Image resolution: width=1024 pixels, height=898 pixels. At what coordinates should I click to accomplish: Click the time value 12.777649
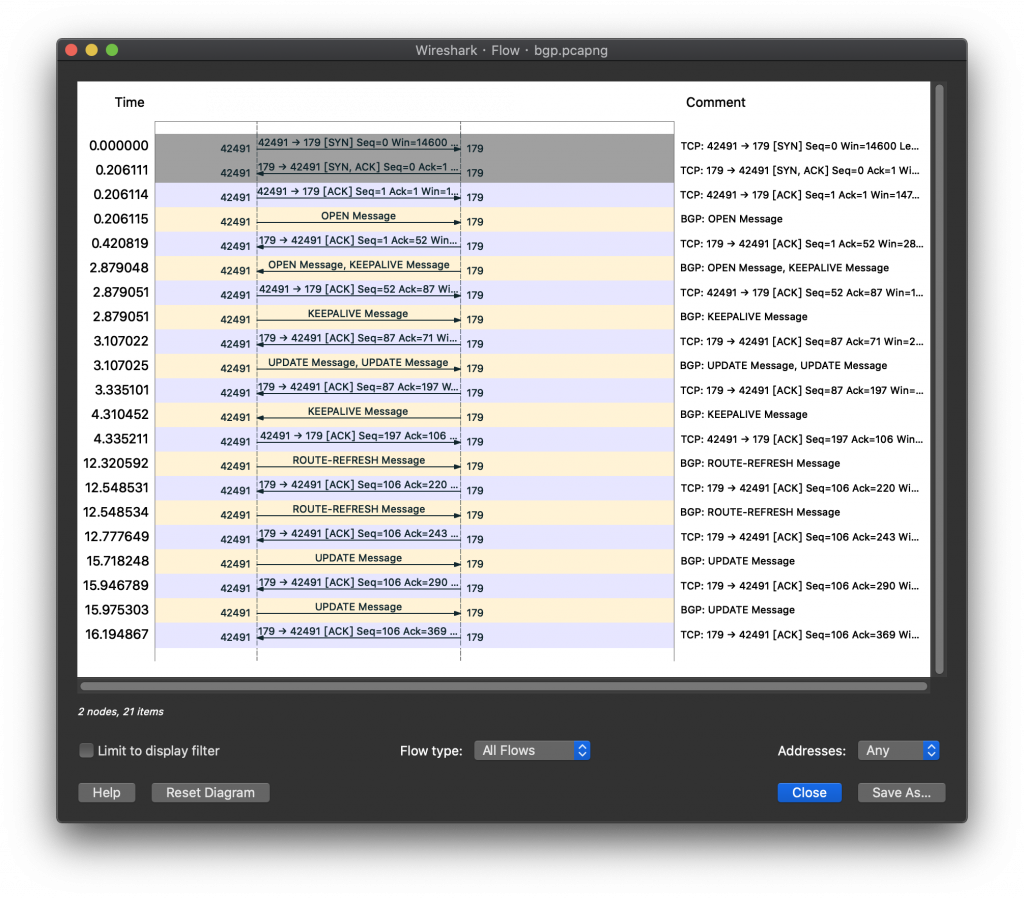pyautogui.click(x=117, y=537)
